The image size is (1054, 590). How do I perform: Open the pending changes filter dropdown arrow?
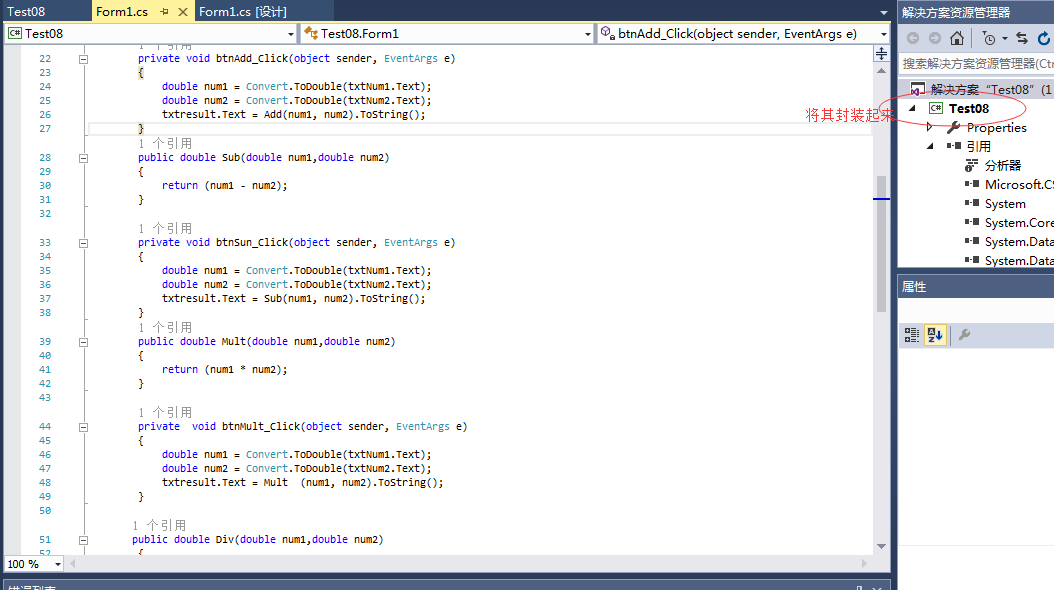click(x=1005, y=38)
